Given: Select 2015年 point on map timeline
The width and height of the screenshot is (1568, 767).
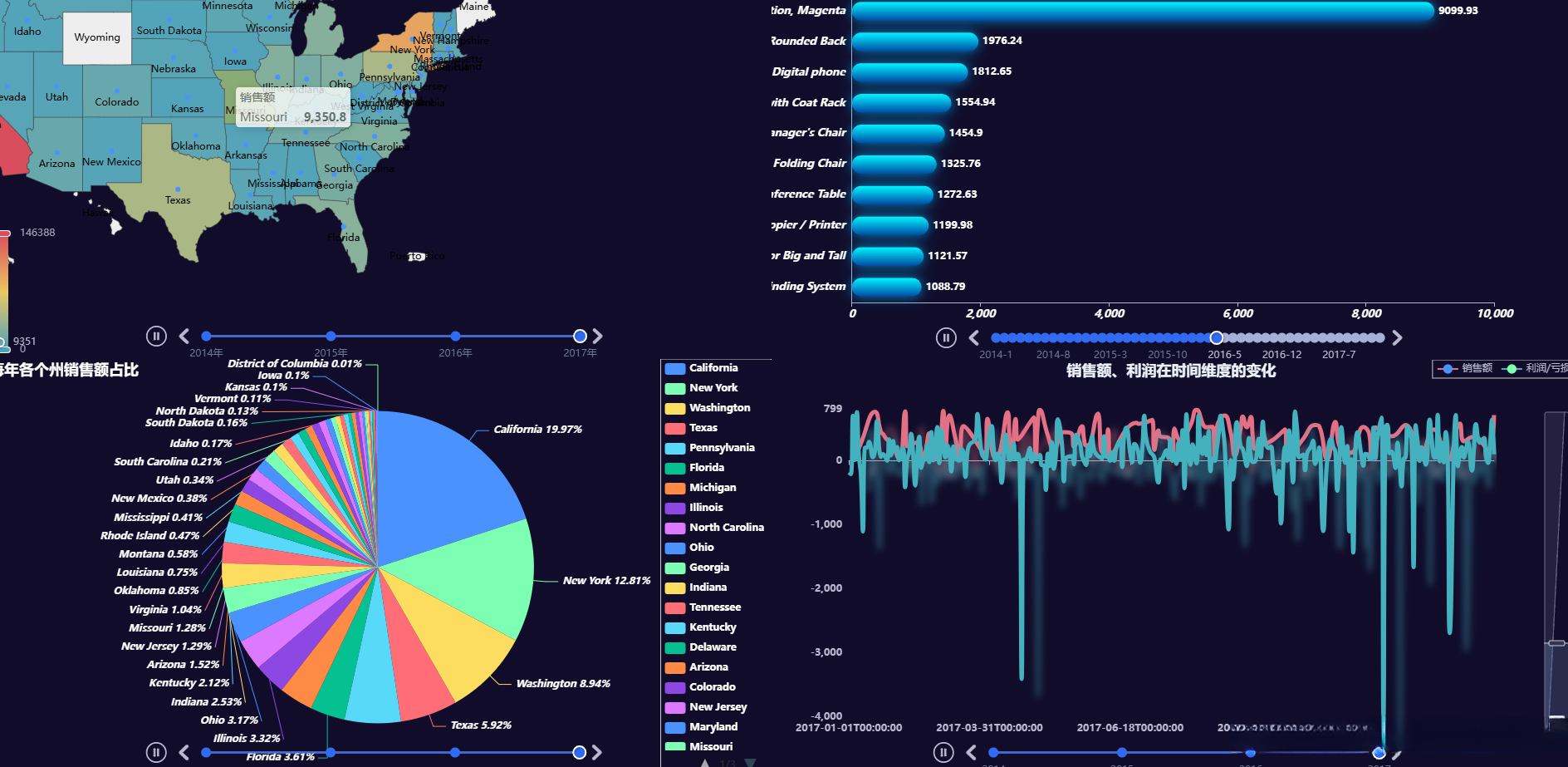Looking at the screenshot, I should [331, 336].
